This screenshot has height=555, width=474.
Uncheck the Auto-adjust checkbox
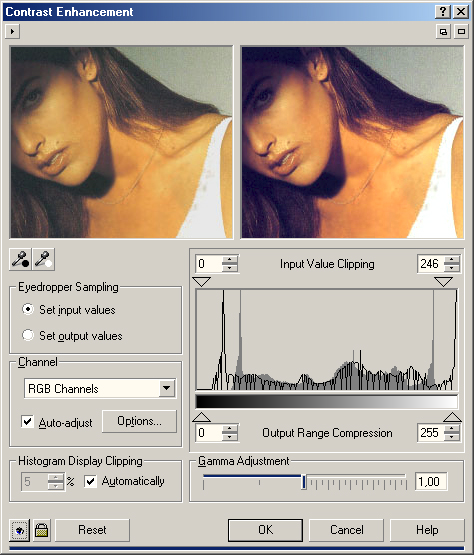pos(27,422)
